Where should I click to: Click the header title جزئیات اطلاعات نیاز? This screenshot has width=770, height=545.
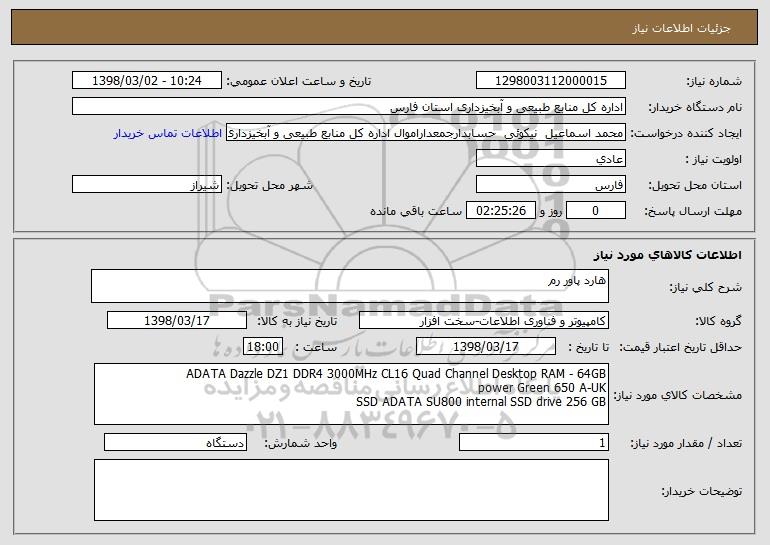tap(682, 28)
